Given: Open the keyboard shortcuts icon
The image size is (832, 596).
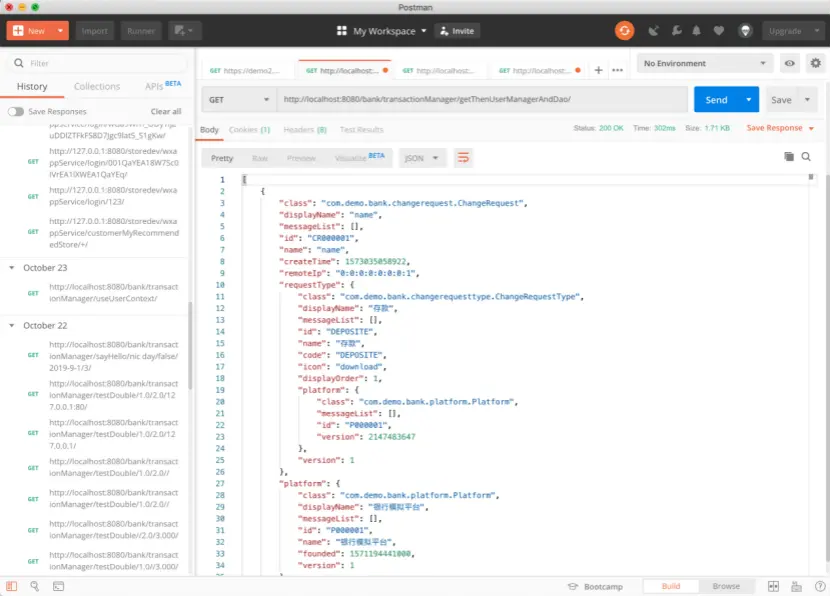Looking at the screenshot, I should click(796, 586).
